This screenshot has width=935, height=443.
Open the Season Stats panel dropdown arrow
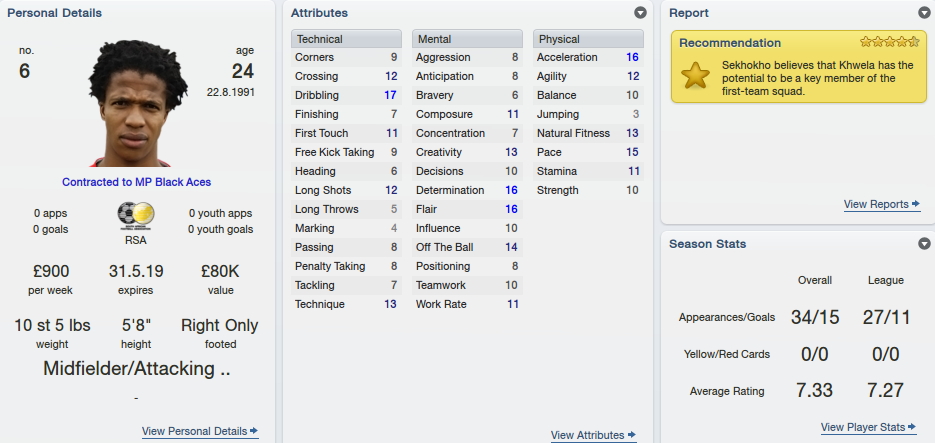pos(924,243)
